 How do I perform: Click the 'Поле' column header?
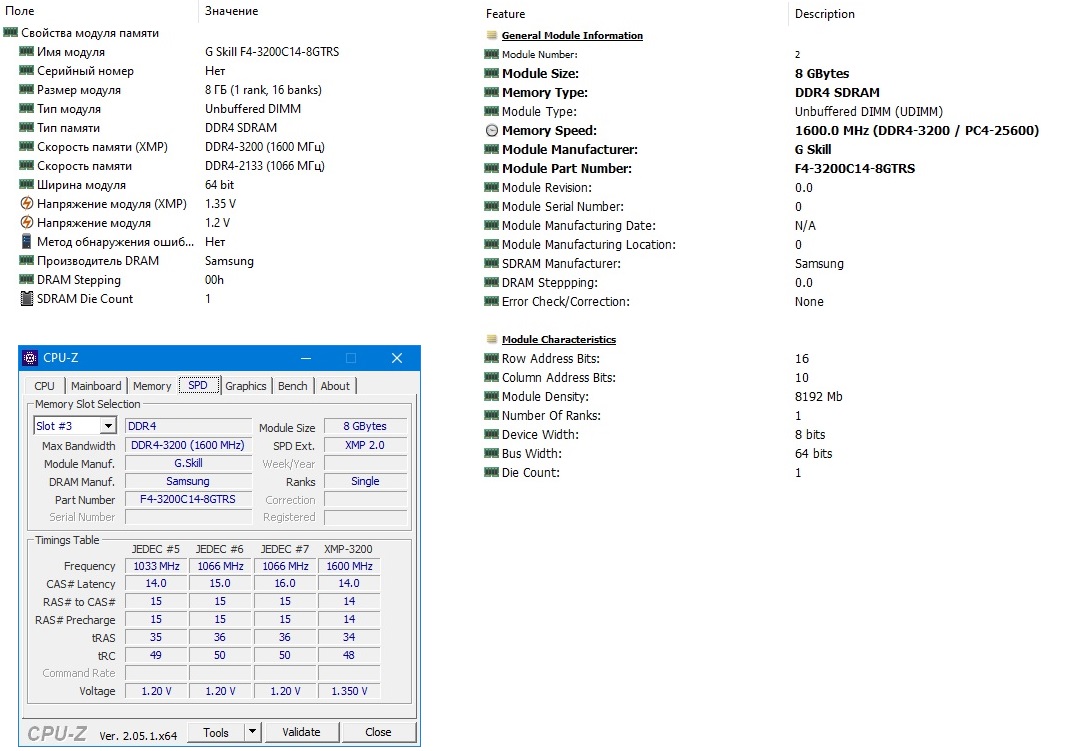(x=19, y=11)
